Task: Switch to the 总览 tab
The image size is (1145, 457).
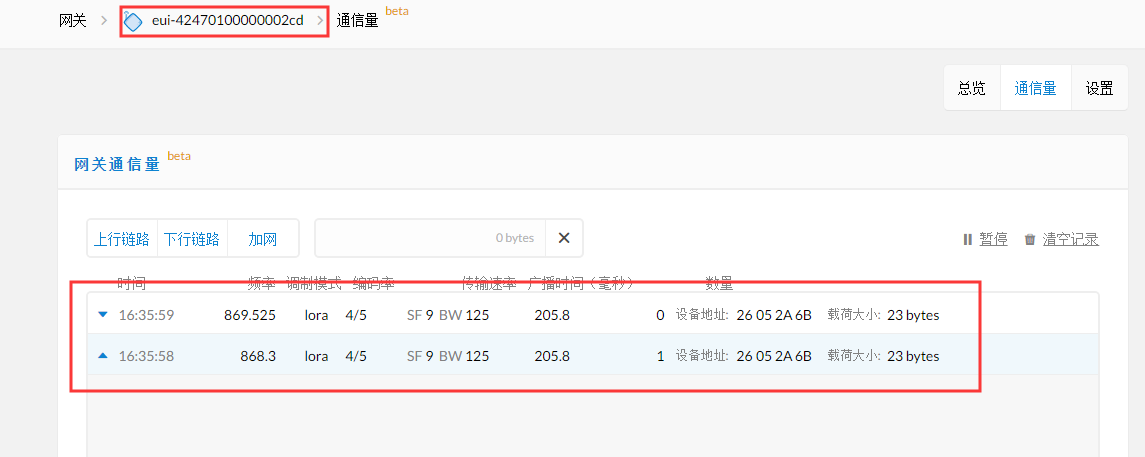Action: (x=972, y=88)
